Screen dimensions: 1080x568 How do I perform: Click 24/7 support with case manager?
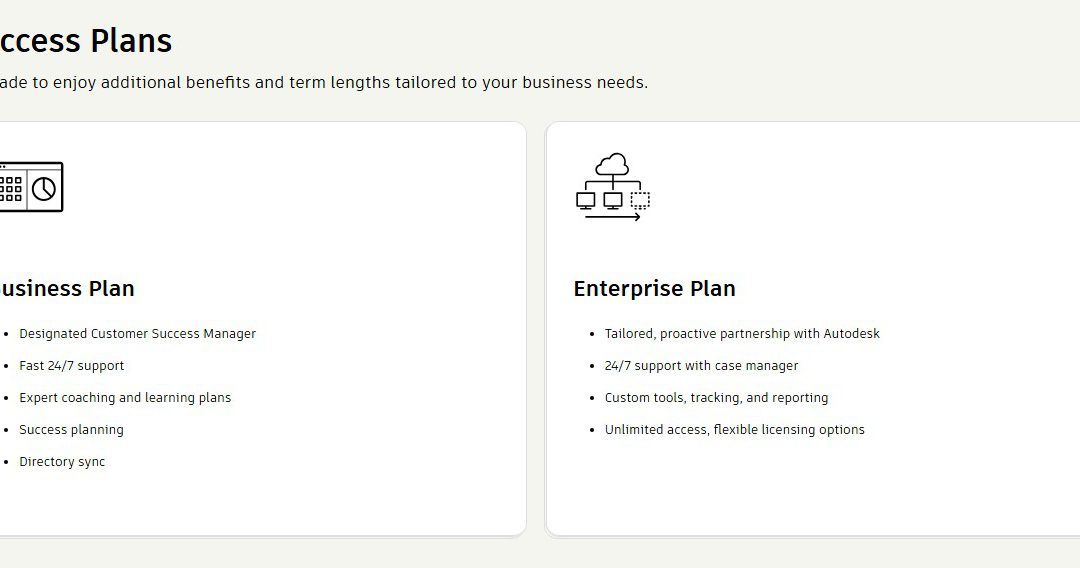701,366
